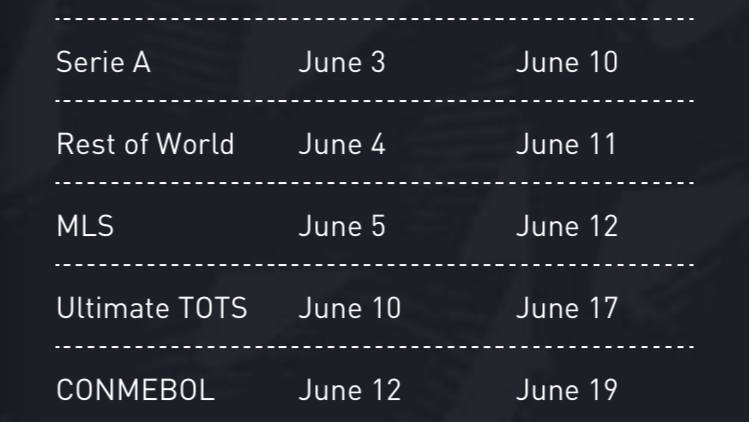Select the Rest of World row label
The height and width of the screenshot is (422, 749).
(x=145, y=144)
